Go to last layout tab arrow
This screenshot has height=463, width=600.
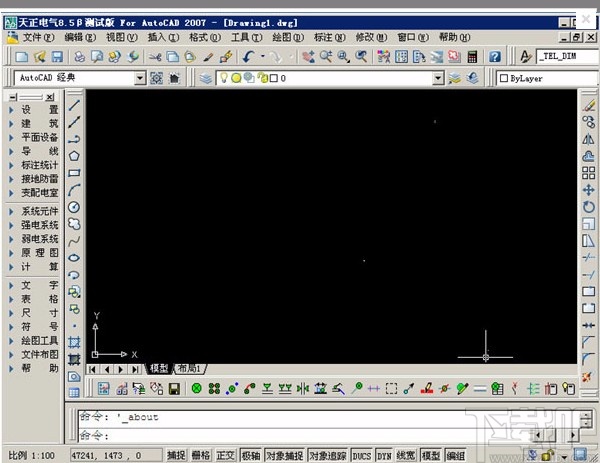tap(135, 369)
